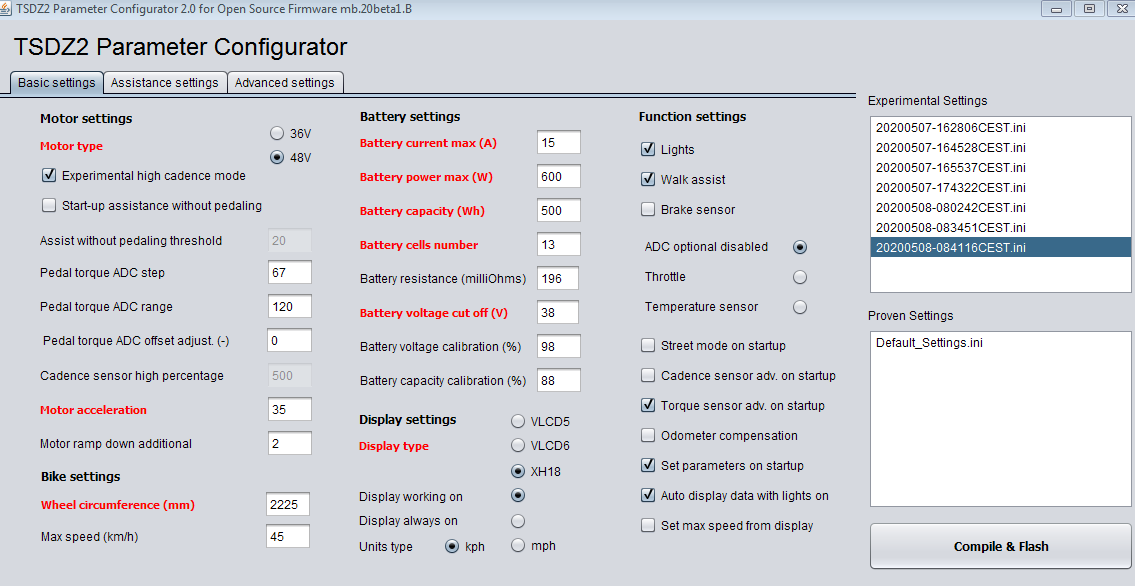Toggle the Lights checkbox
This screenshot has width=1135, height=586.
tap(648, 149)
